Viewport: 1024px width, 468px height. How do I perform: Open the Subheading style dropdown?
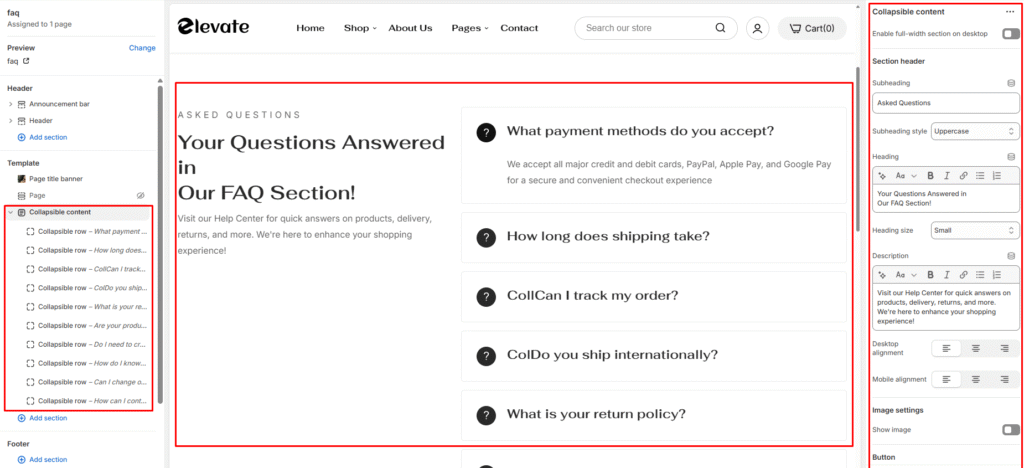975,131
